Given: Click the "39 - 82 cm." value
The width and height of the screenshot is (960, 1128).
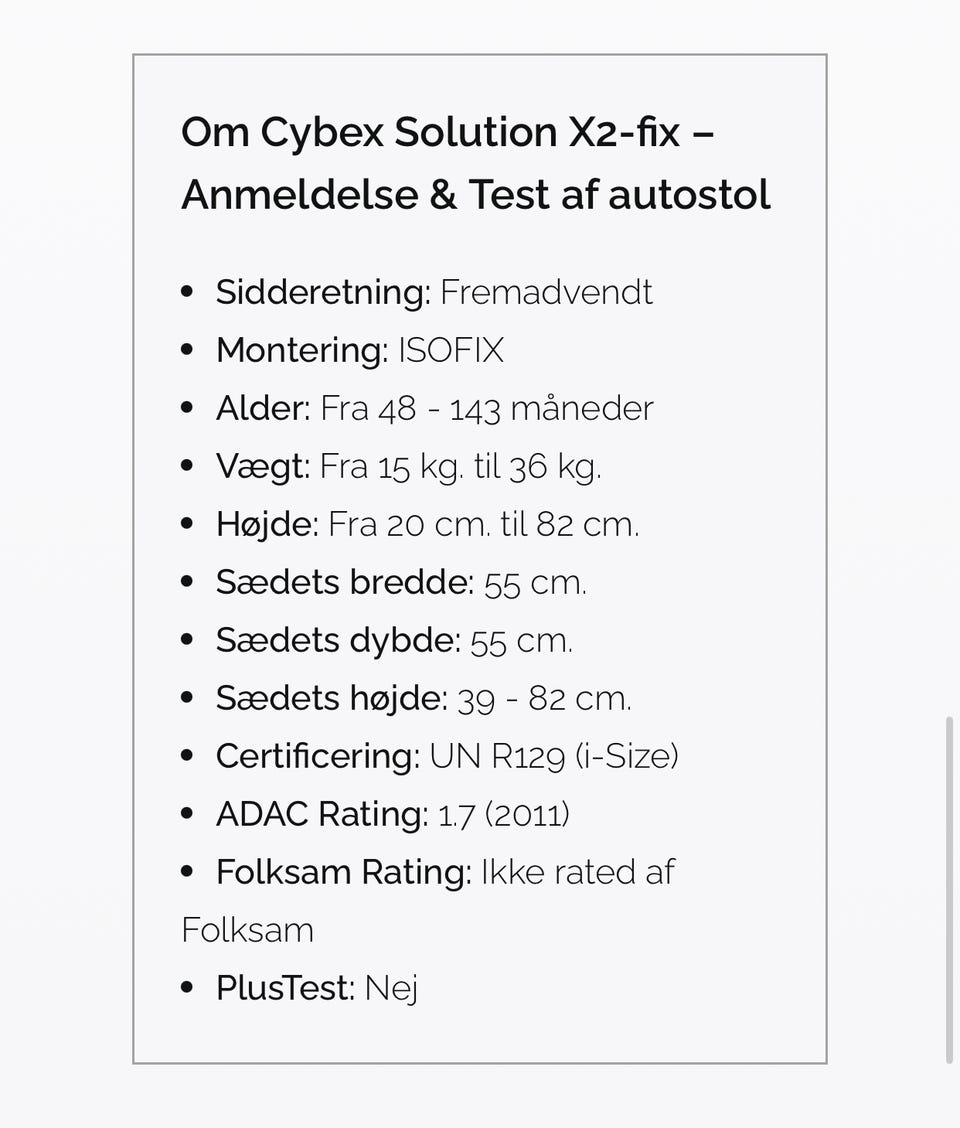Looking at the screenshot, I should [x=544, y=698].
